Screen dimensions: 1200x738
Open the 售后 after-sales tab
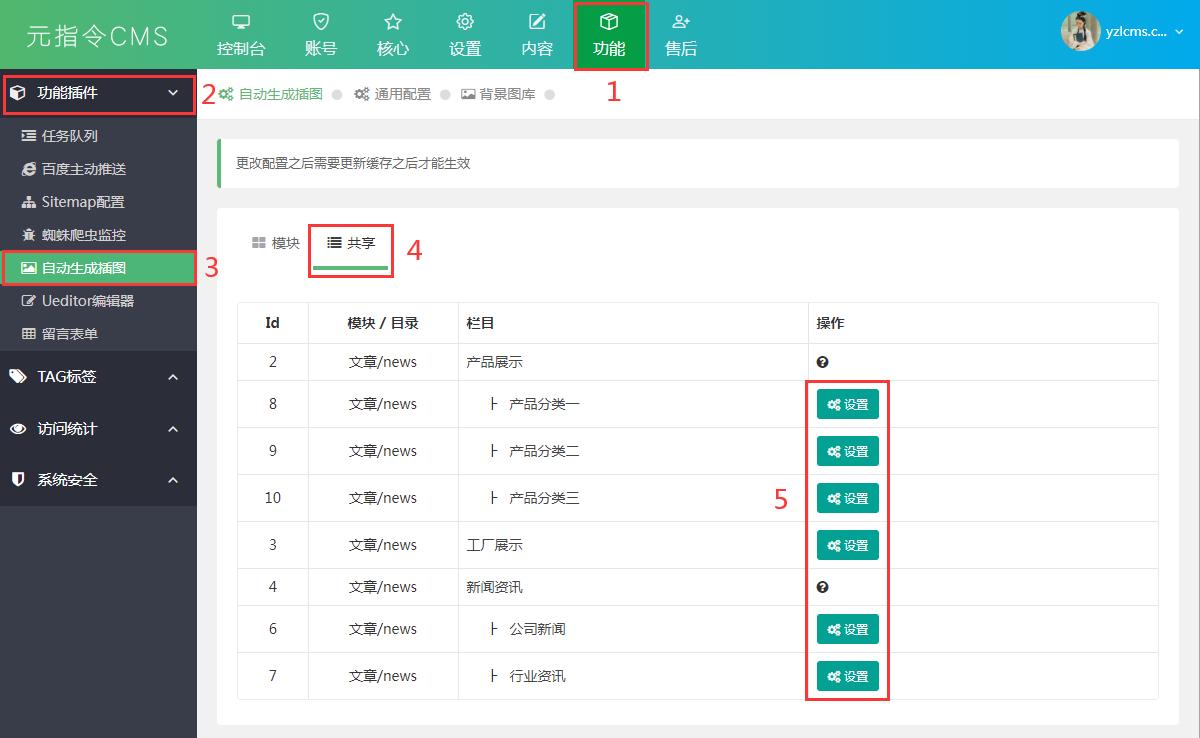tap(681, 35)
